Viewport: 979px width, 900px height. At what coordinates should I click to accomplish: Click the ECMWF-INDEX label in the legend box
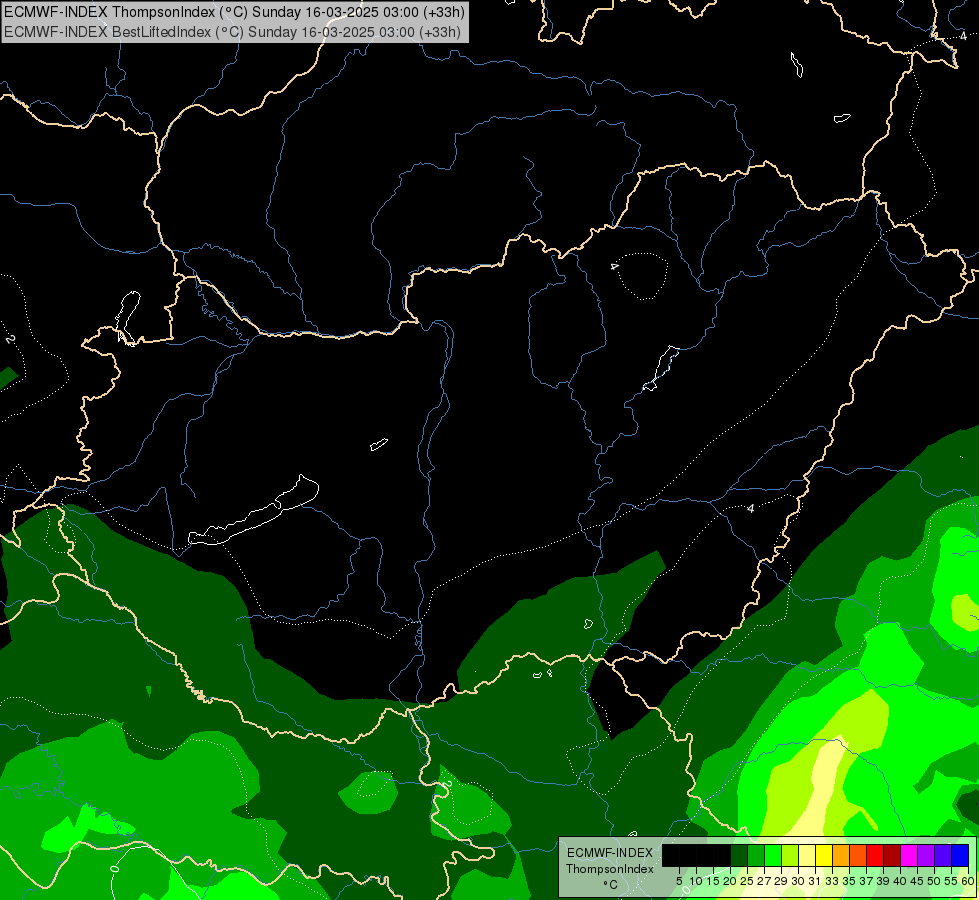(609, 853)
